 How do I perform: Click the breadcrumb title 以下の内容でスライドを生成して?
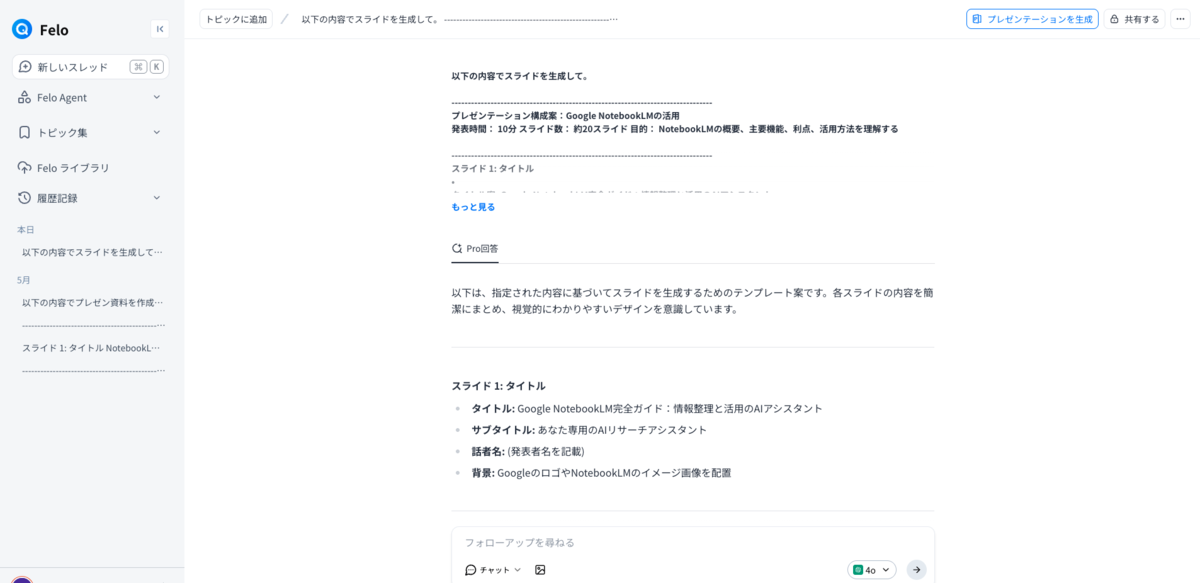click(460, 19)
